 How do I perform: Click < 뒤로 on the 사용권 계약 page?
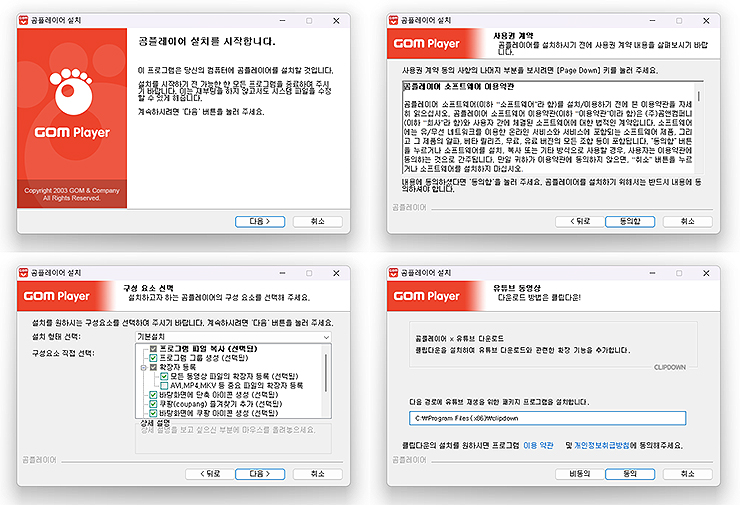(x=580, y=221)
